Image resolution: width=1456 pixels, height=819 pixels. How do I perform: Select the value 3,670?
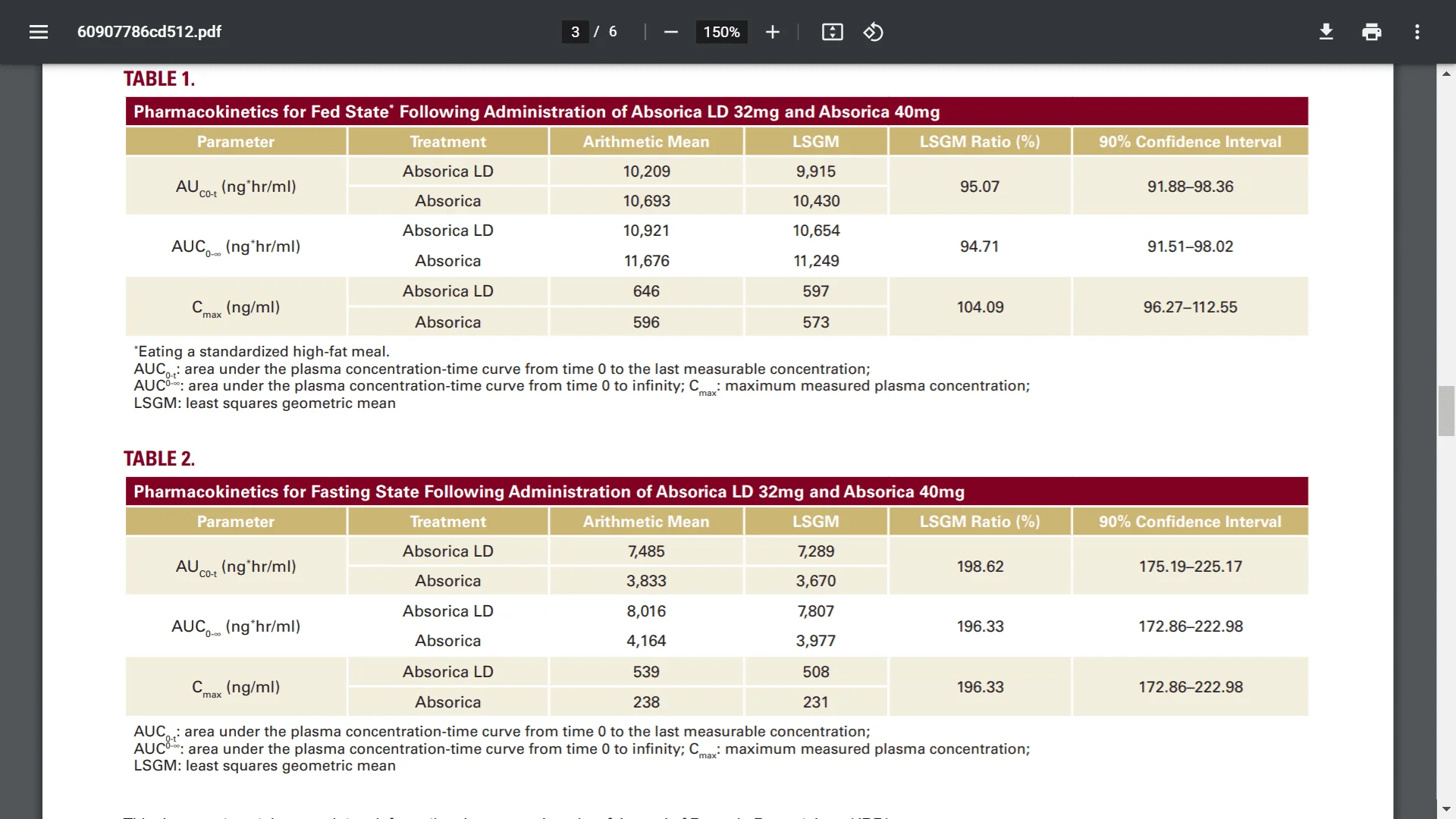click(x=816, y=581)
